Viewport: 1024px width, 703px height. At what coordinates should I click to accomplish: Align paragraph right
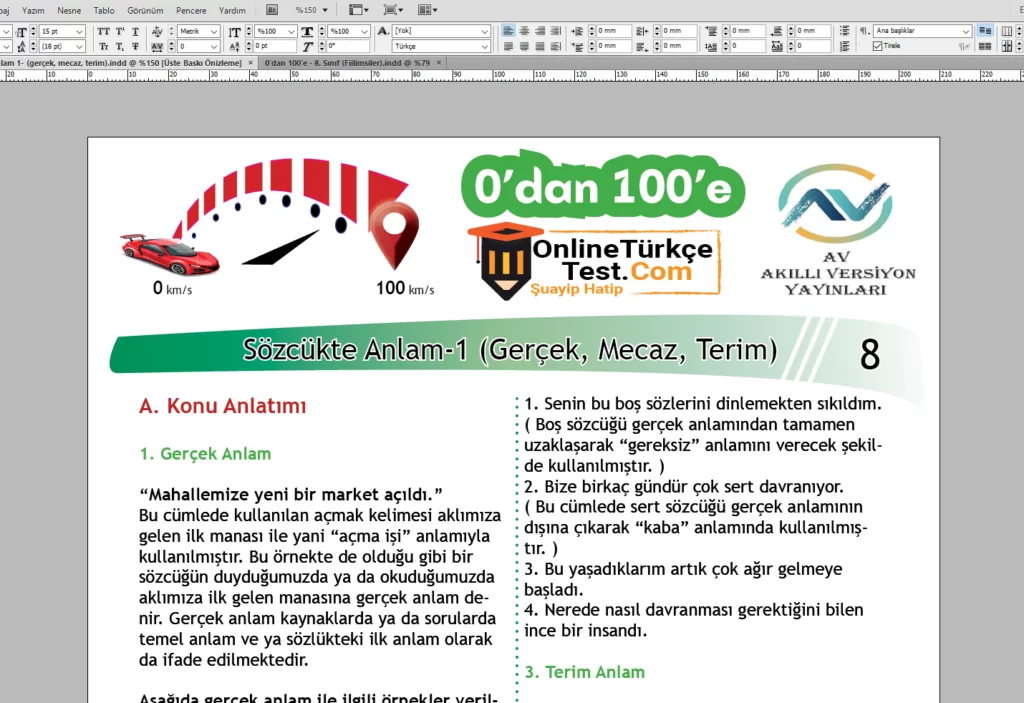coord(539,31)
